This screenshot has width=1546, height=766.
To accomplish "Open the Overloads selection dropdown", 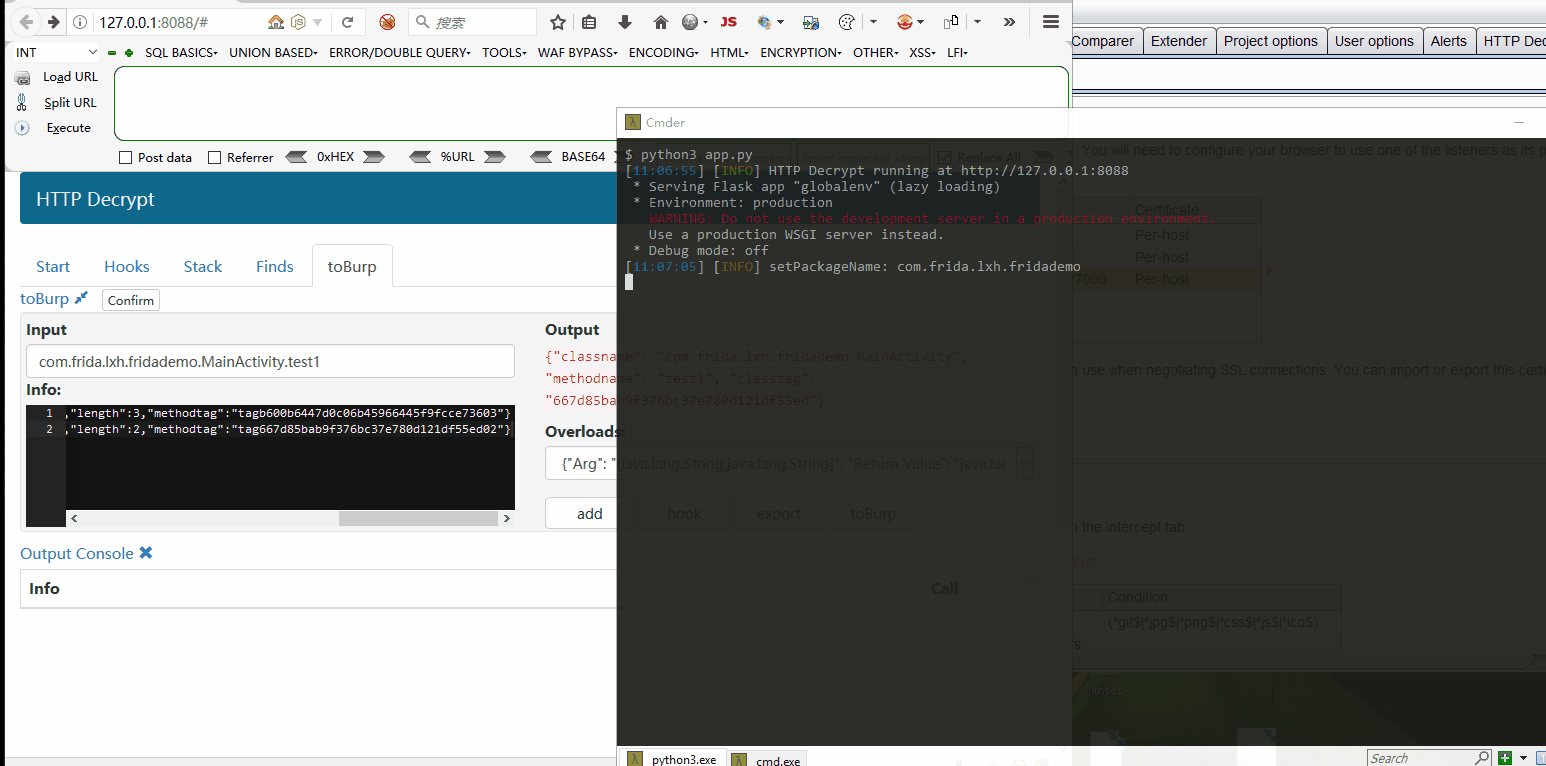I will point(789,463).
